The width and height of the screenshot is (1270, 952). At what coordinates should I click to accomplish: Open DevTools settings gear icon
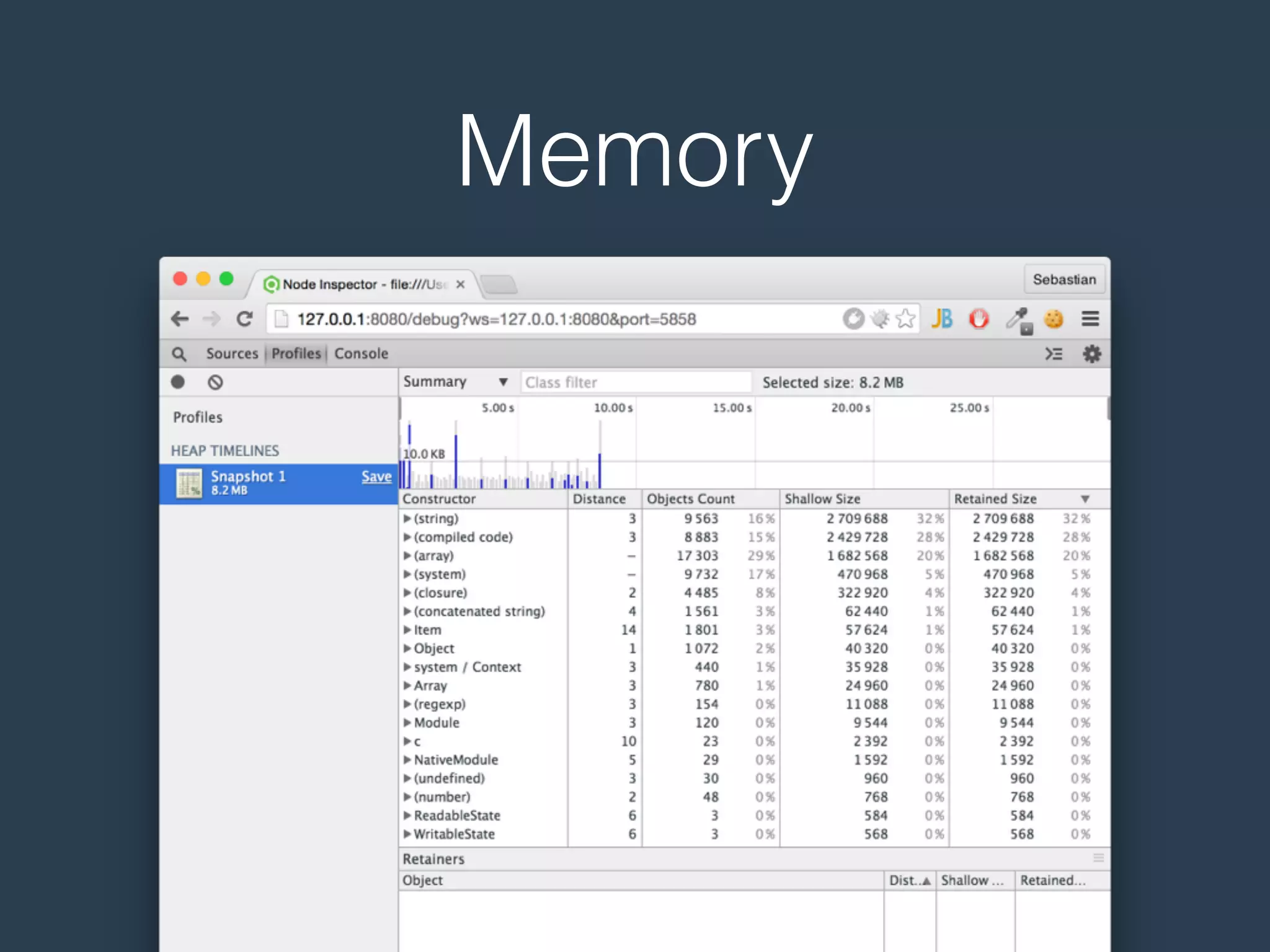pos(1091,354)
